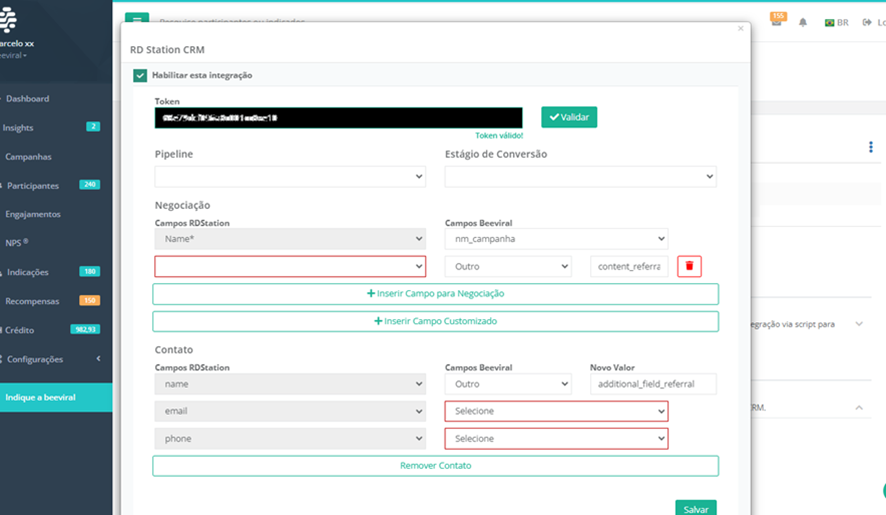886x515 pixels.
Task: Click the 180 badge on Indicações
Action: 90,271
